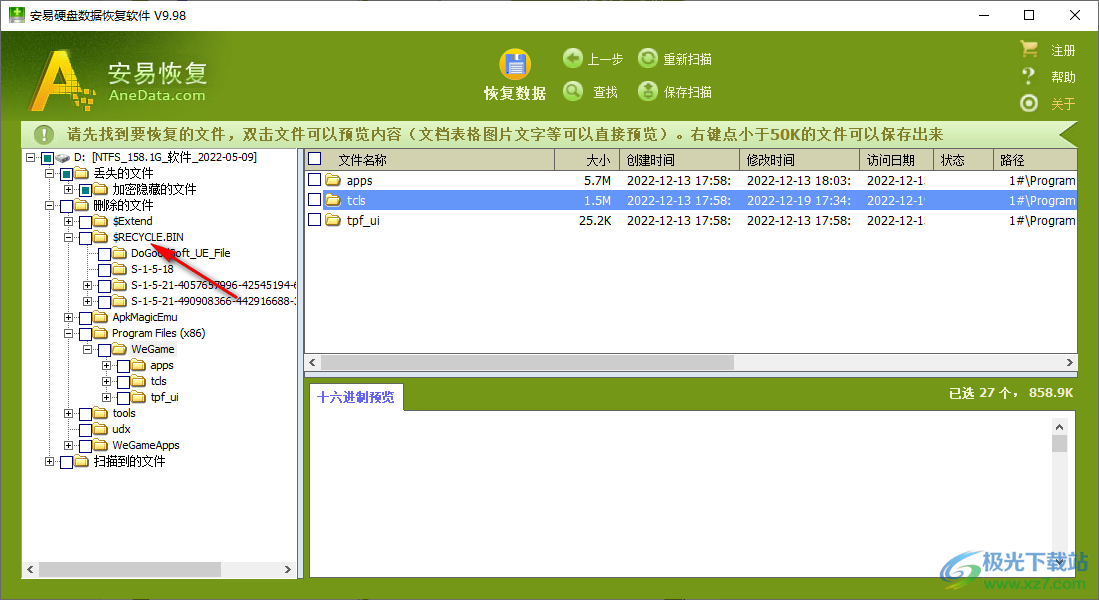Click the 保存扫描 save scan label
Image resolution: width=1099 pixels, height=600 pixels.
688,92
